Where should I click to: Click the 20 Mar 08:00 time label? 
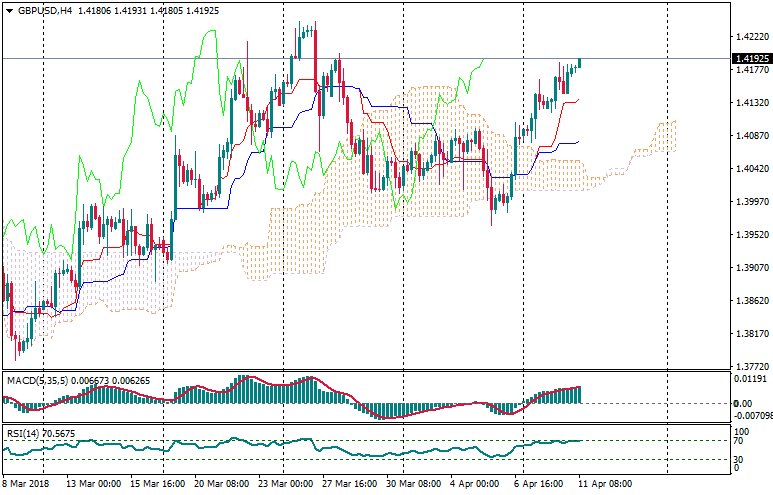(x=222, y=483)
